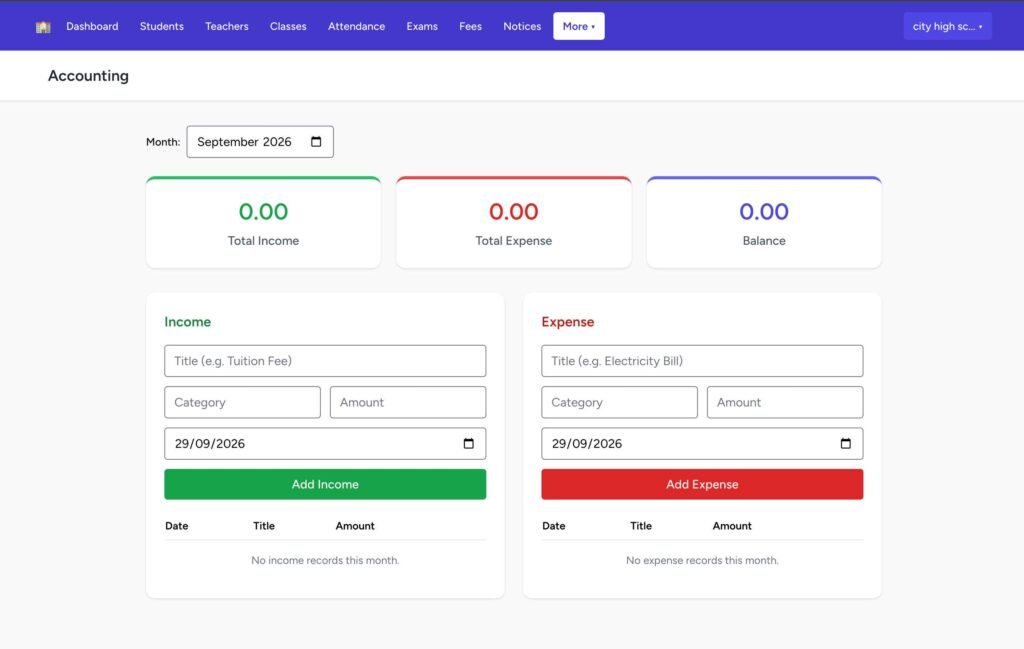Select the September 2026 month field

(260, 142)
